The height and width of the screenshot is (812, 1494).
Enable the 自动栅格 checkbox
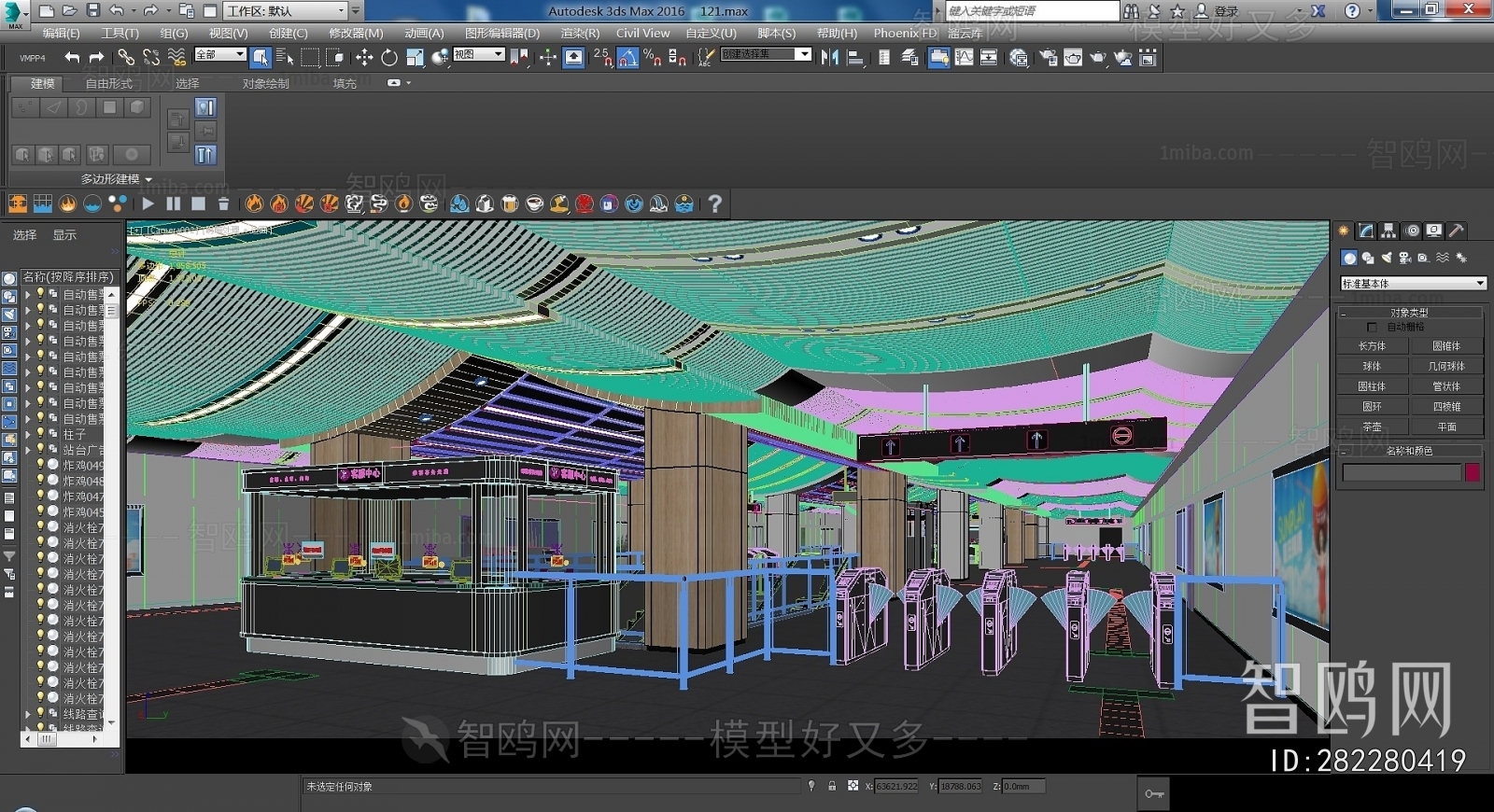[1372, 328]
